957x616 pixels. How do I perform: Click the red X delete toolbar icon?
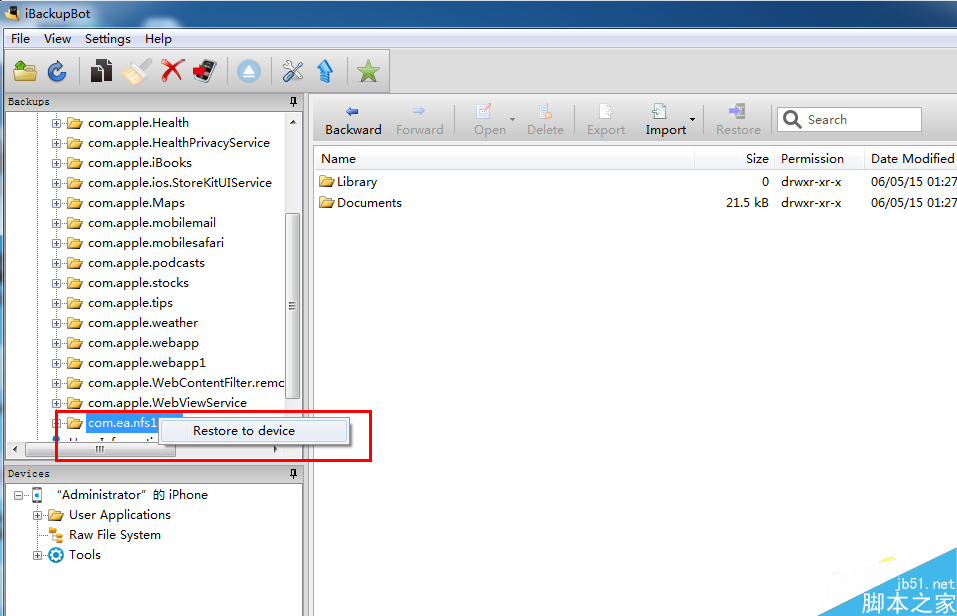pyautogui.click(x=172, y=71)
